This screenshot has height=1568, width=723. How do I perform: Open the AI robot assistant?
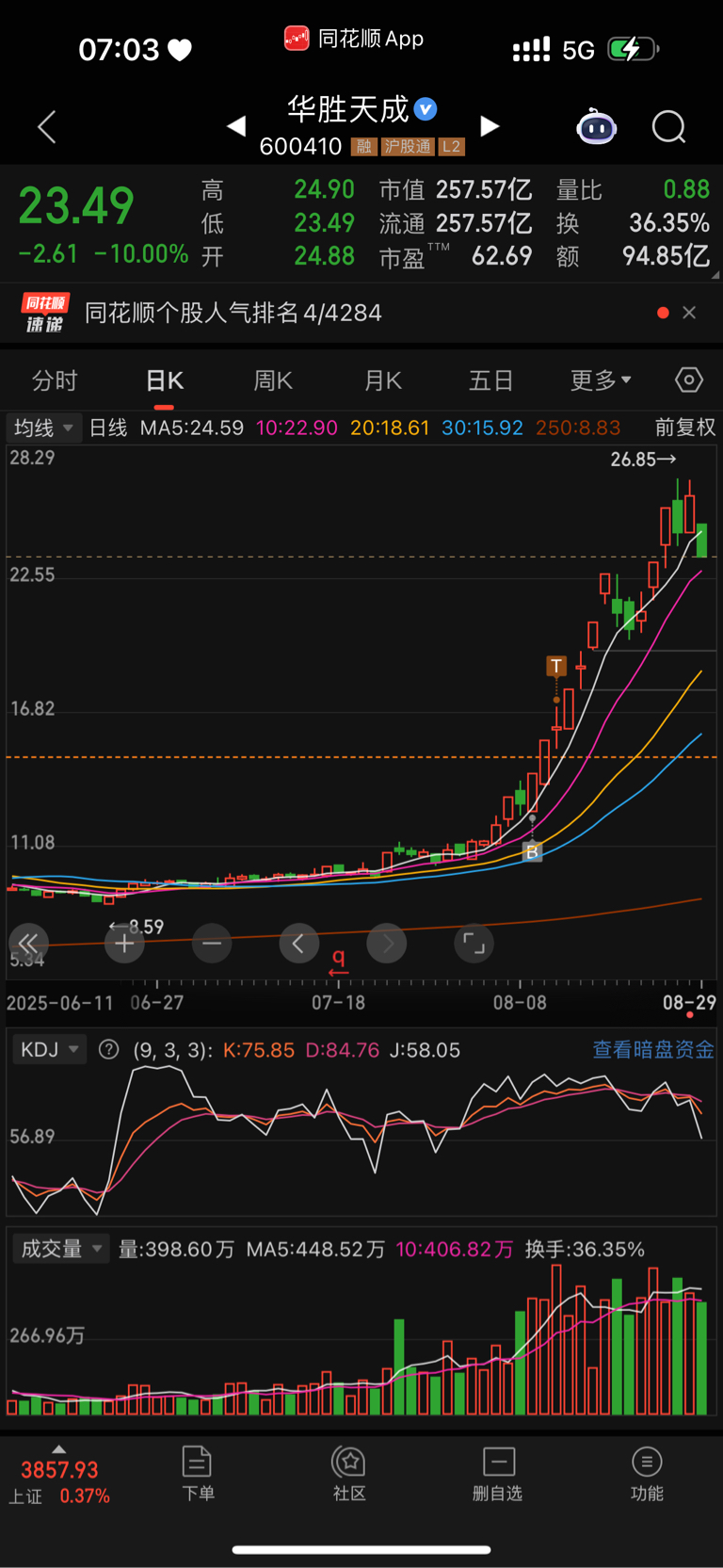(596, 126)
